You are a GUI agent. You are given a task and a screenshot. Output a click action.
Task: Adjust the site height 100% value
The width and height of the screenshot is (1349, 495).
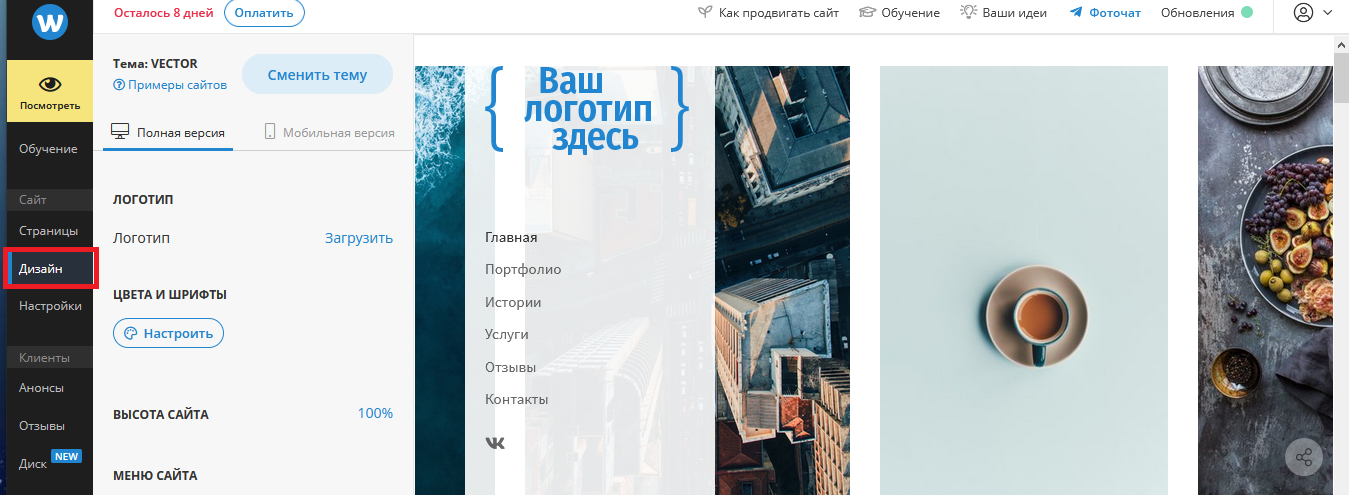coord(375,414)
